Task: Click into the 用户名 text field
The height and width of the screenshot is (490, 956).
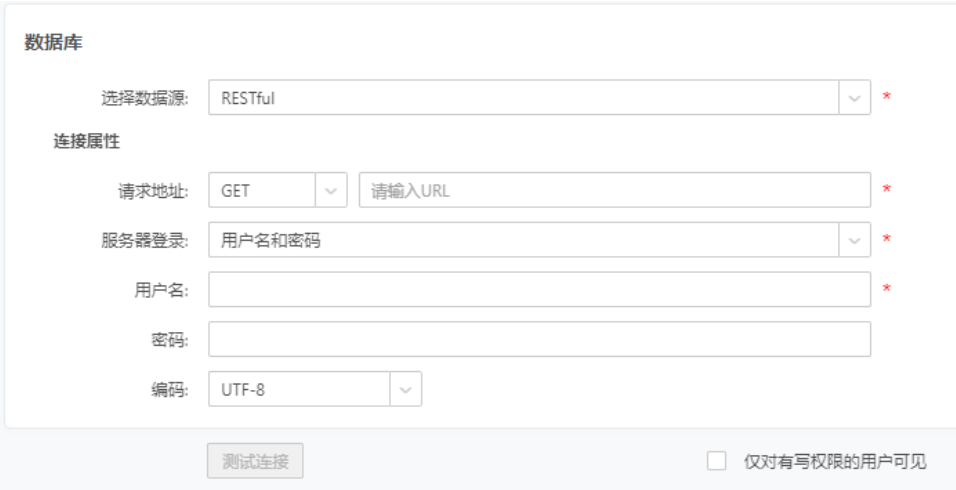Action: tap(539, 290)
